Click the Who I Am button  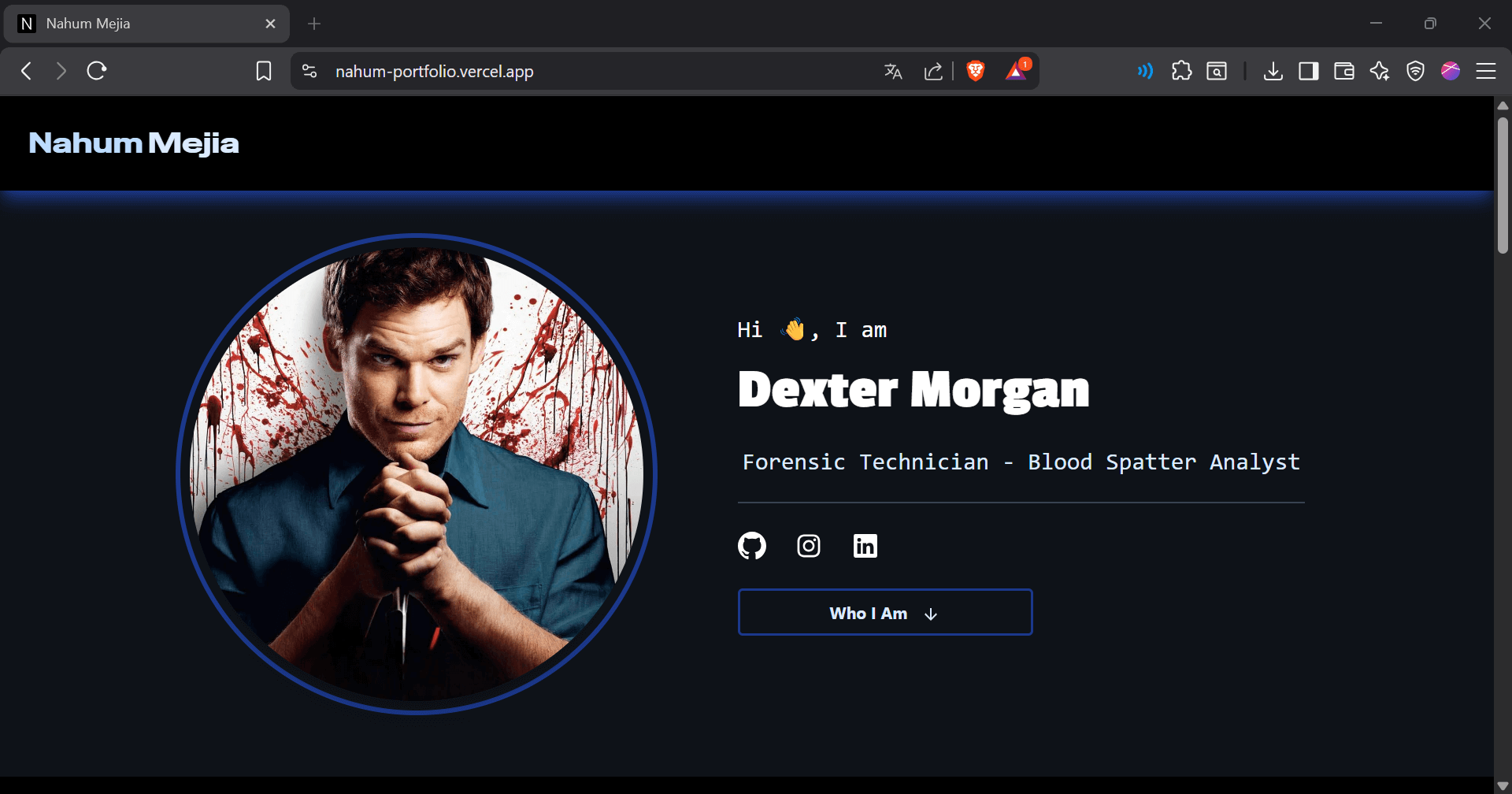pyautogui.click(x=884, y=612)
